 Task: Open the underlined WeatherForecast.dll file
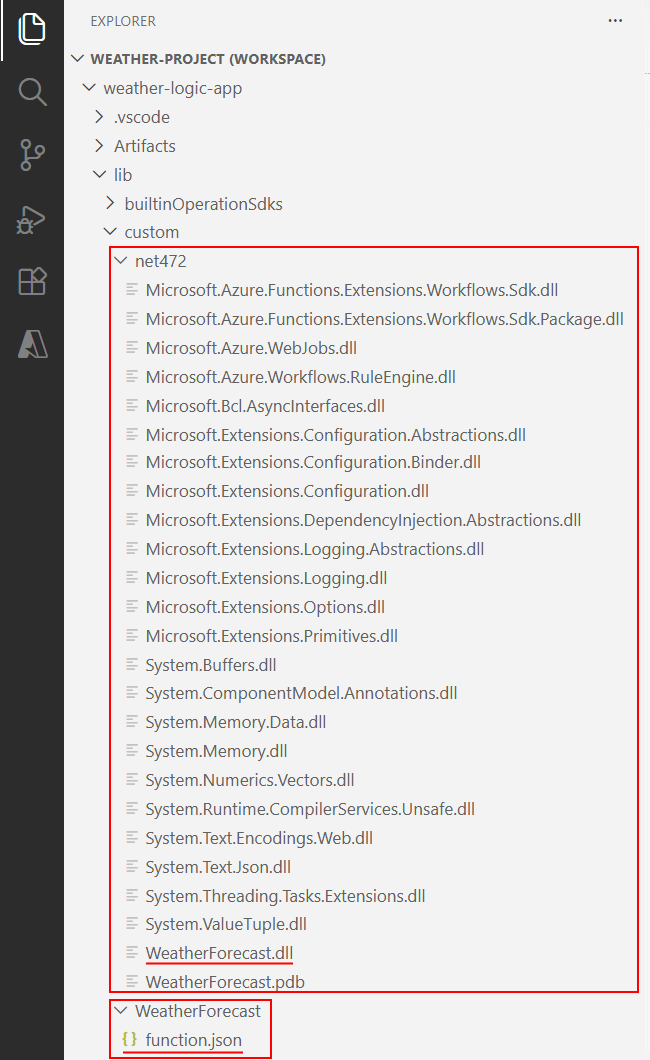218,952
